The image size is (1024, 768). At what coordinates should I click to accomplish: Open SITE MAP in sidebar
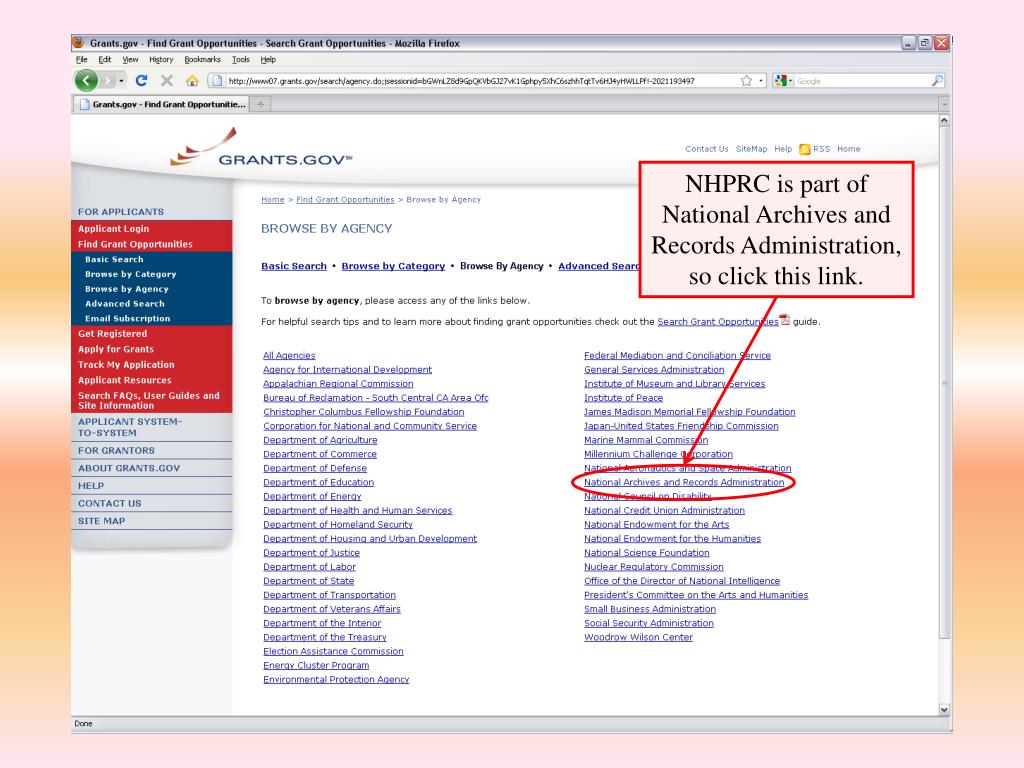[101, 521]
